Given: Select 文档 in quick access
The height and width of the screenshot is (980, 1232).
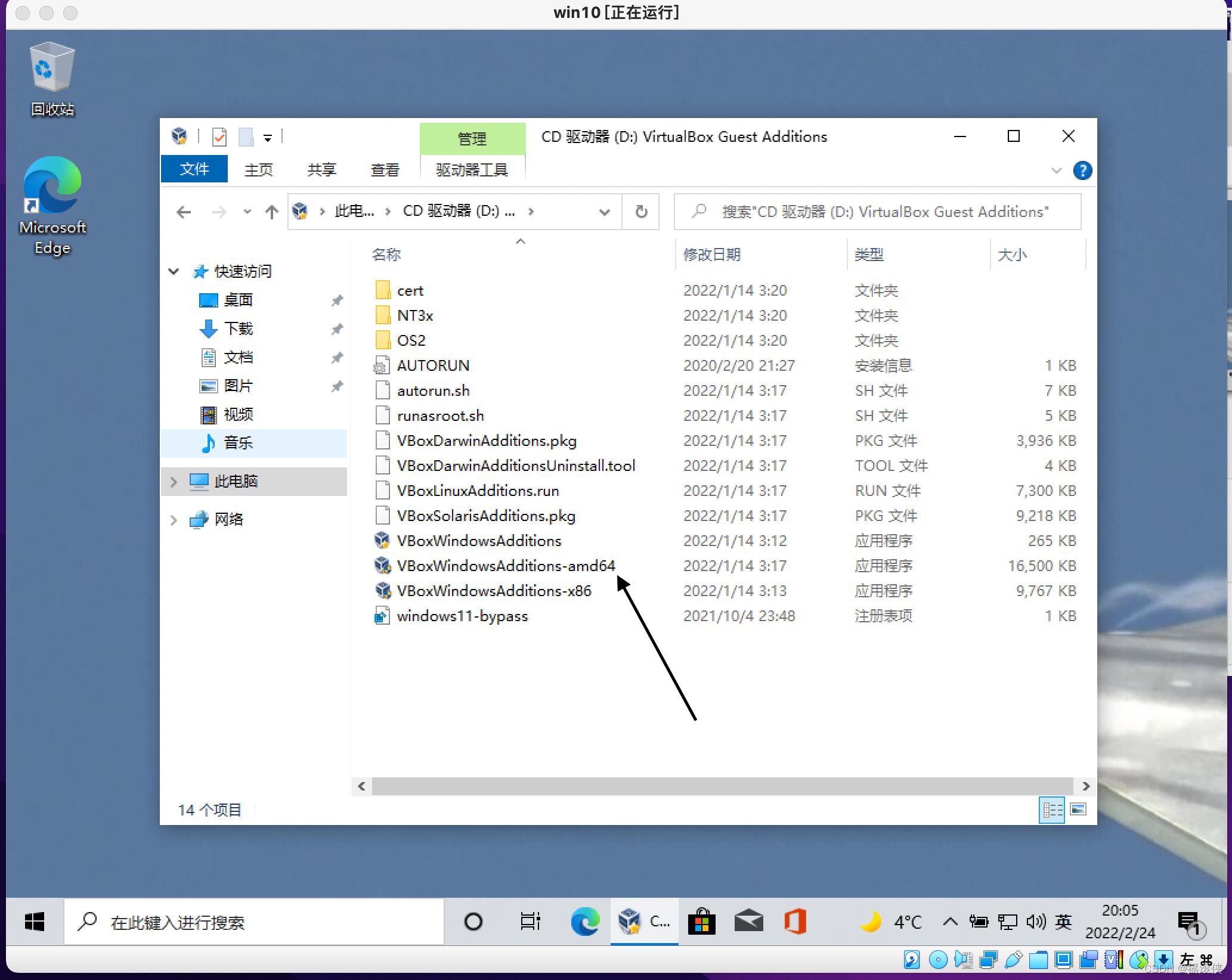Looking at the screenshot, I should pyautogui.click(x=238, y=357).
